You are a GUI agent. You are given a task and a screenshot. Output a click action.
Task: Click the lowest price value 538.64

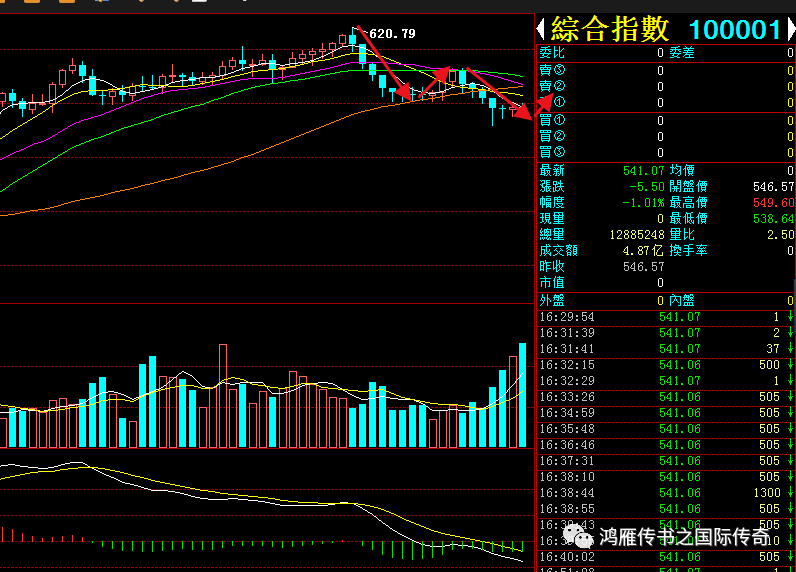pos(774,219)
